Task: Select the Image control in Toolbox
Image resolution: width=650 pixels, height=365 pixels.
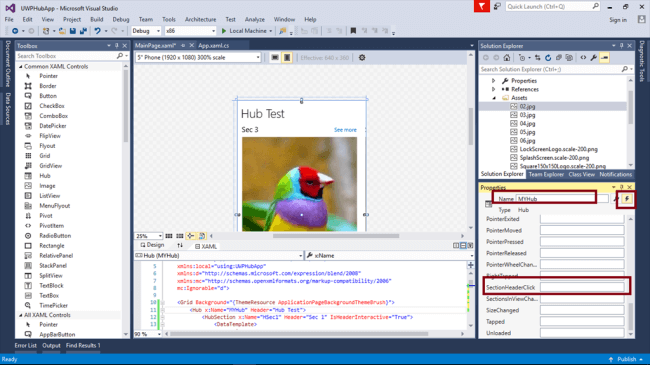Action: [47, 186]
